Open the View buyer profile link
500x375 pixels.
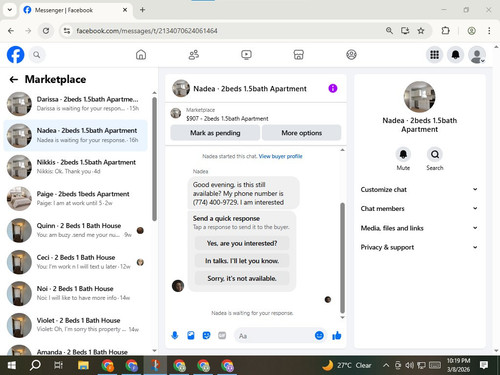[280, 156]
